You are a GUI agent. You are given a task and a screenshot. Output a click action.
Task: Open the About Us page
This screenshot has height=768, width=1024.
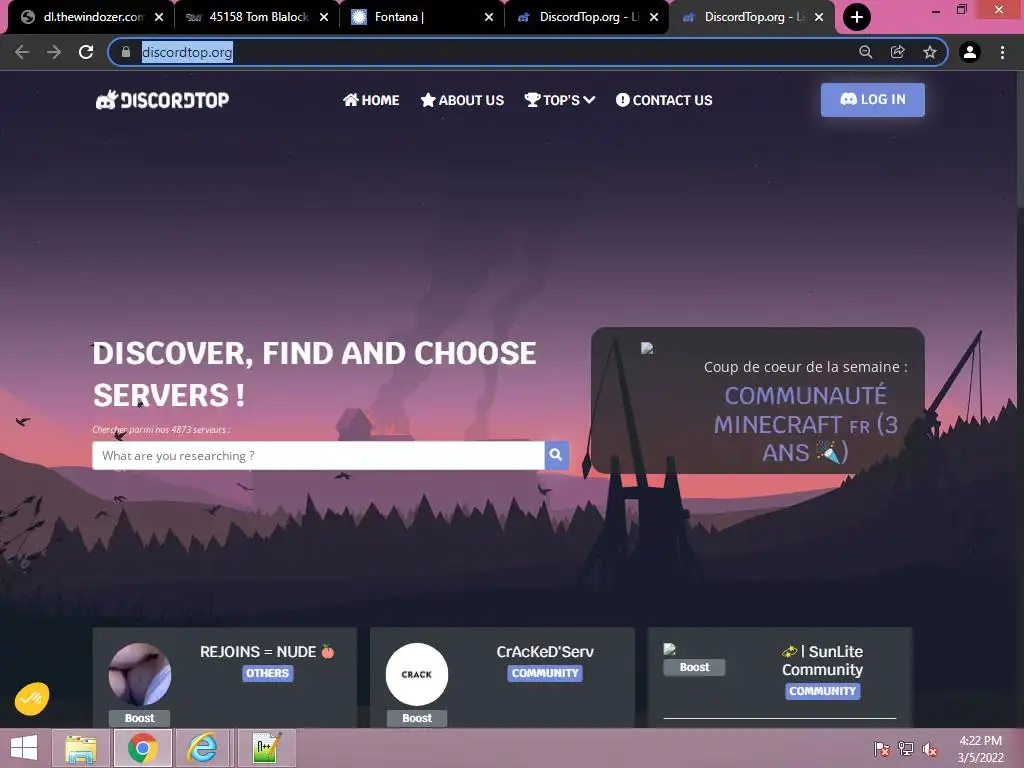point(462,100)
